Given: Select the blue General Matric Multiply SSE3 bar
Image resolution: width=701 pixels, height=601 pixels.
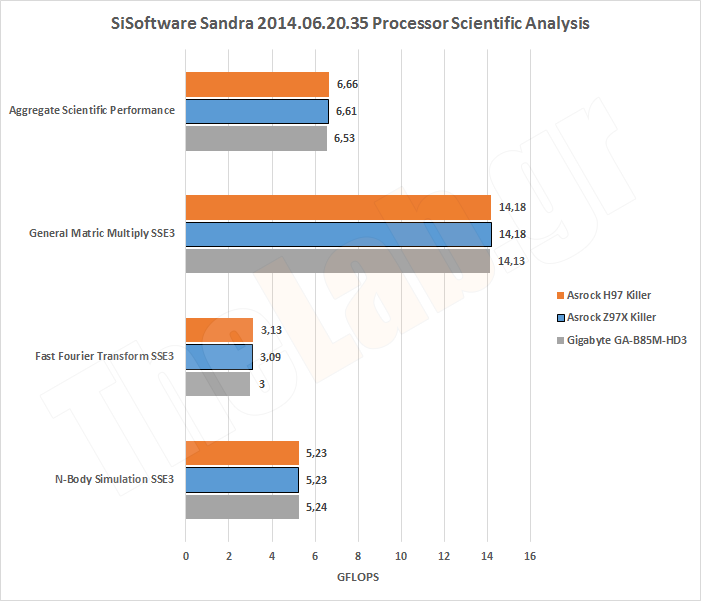Looking at the screenshot, I should point(338,234).
